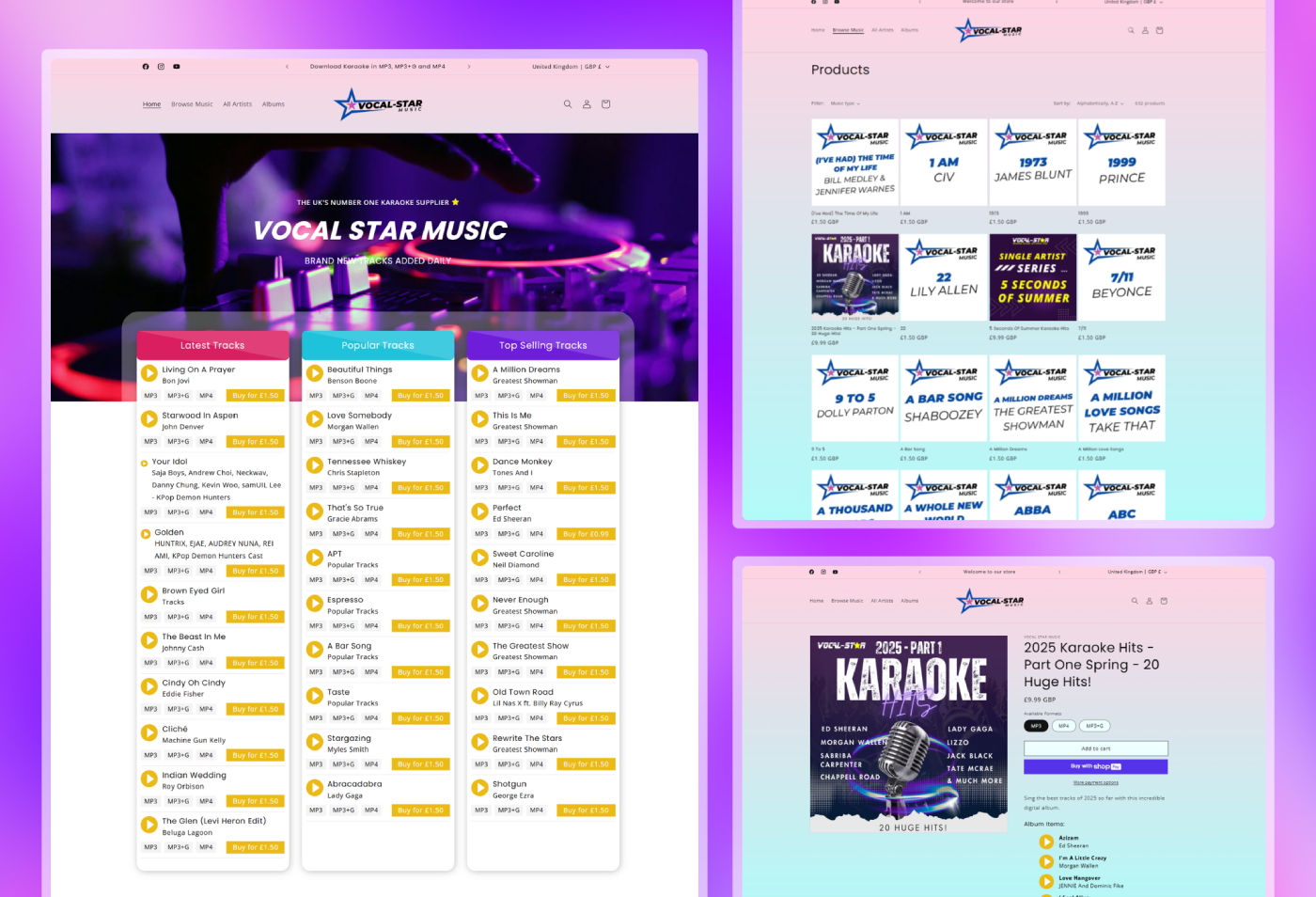Open the 1973 James Blunt product thumbnail
This screenshot has height=897, width=1316.
point(1032,162)
